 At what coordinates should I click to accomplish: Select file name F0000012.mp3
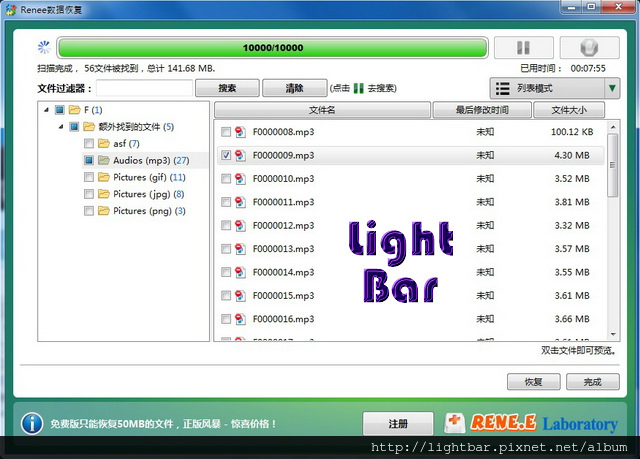(283, 226)
